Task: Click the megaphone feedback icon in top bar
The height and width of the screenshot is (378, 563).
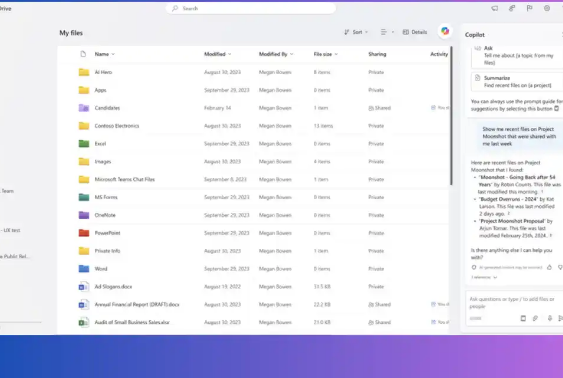Action: tap(494, 8)
